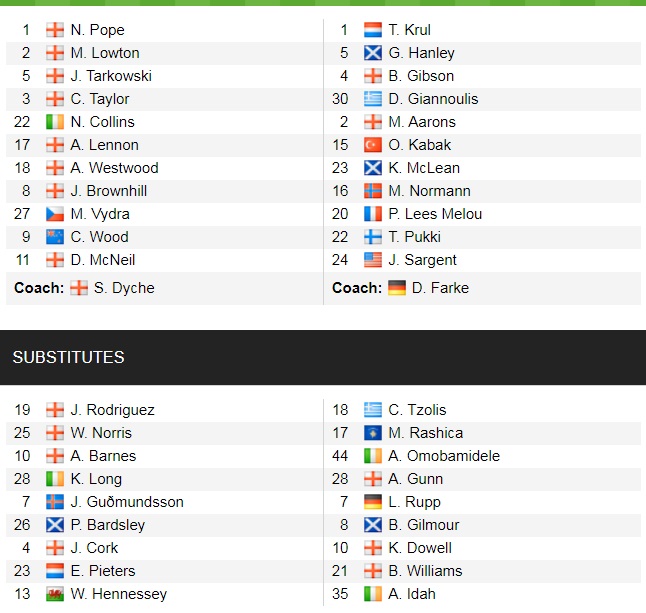Click the Wales flag beside W. Hennessey
646x613 pixels.
[55, 594]
